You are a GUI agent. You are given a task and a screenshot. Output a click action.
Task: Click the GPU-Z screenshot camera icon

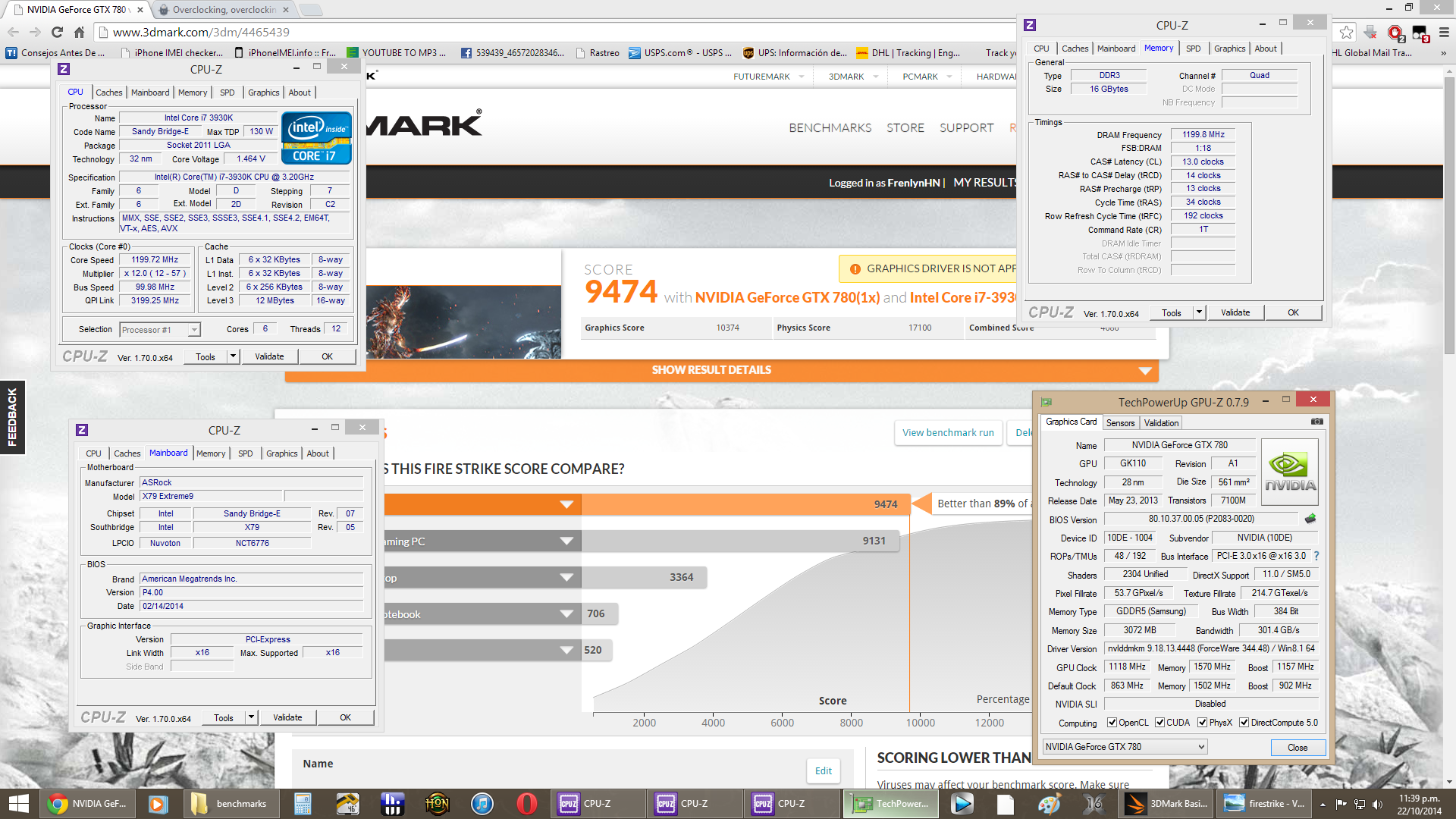pyautogui.click(x=1317, y=422)
